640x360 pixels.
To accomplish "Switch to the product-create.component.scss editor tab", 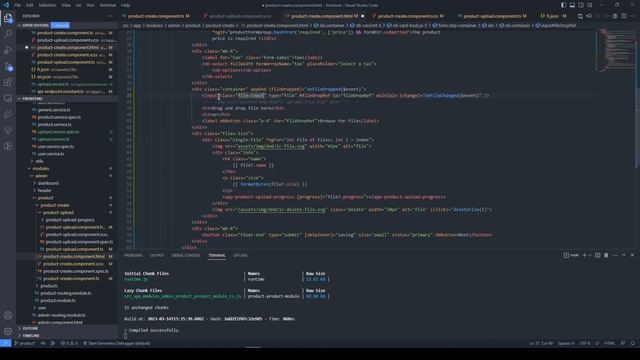I will pyautogui.click(x=408, y=16).
